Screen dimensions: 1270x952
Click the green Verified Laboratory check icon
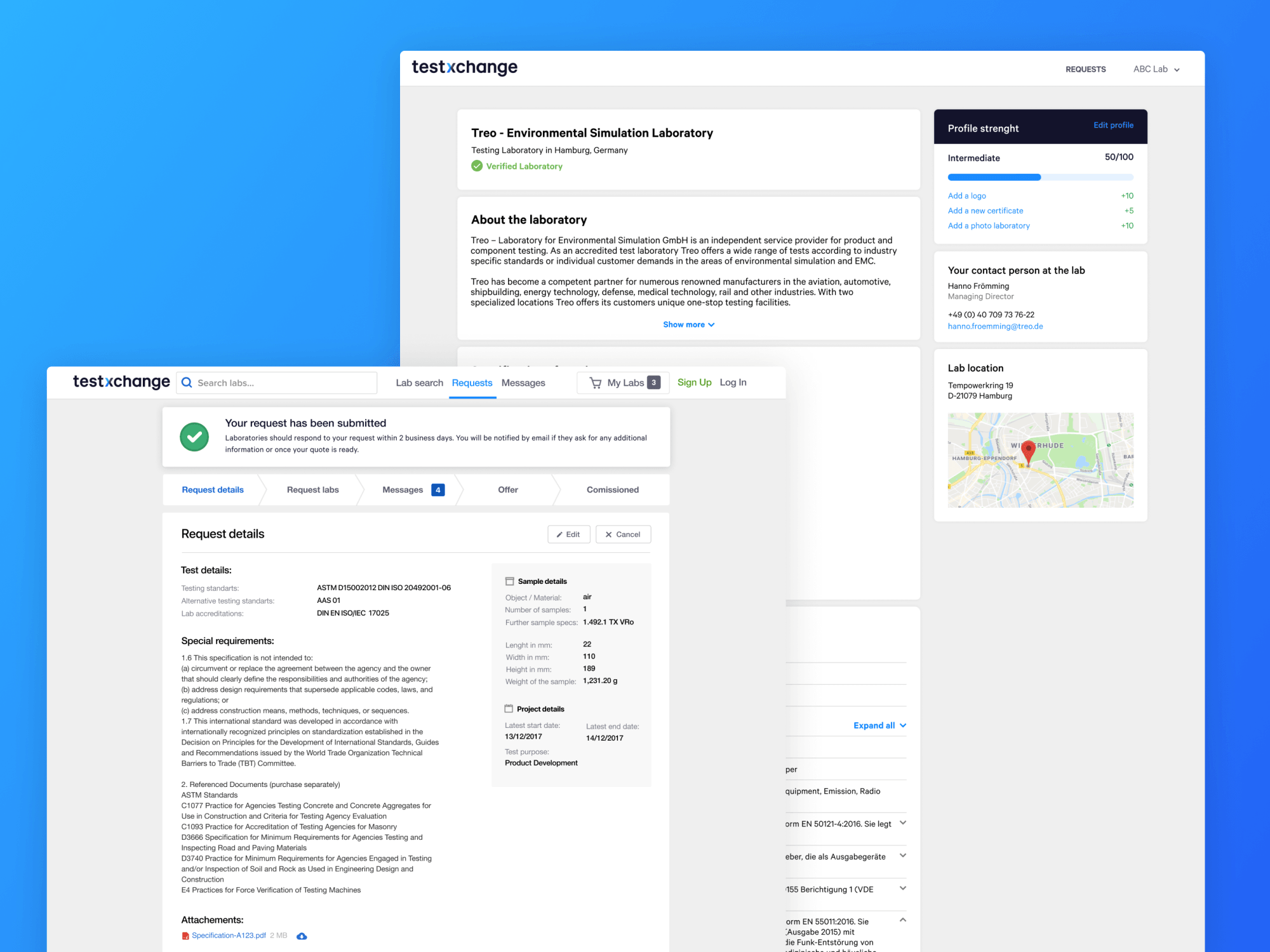pos(477,166)
